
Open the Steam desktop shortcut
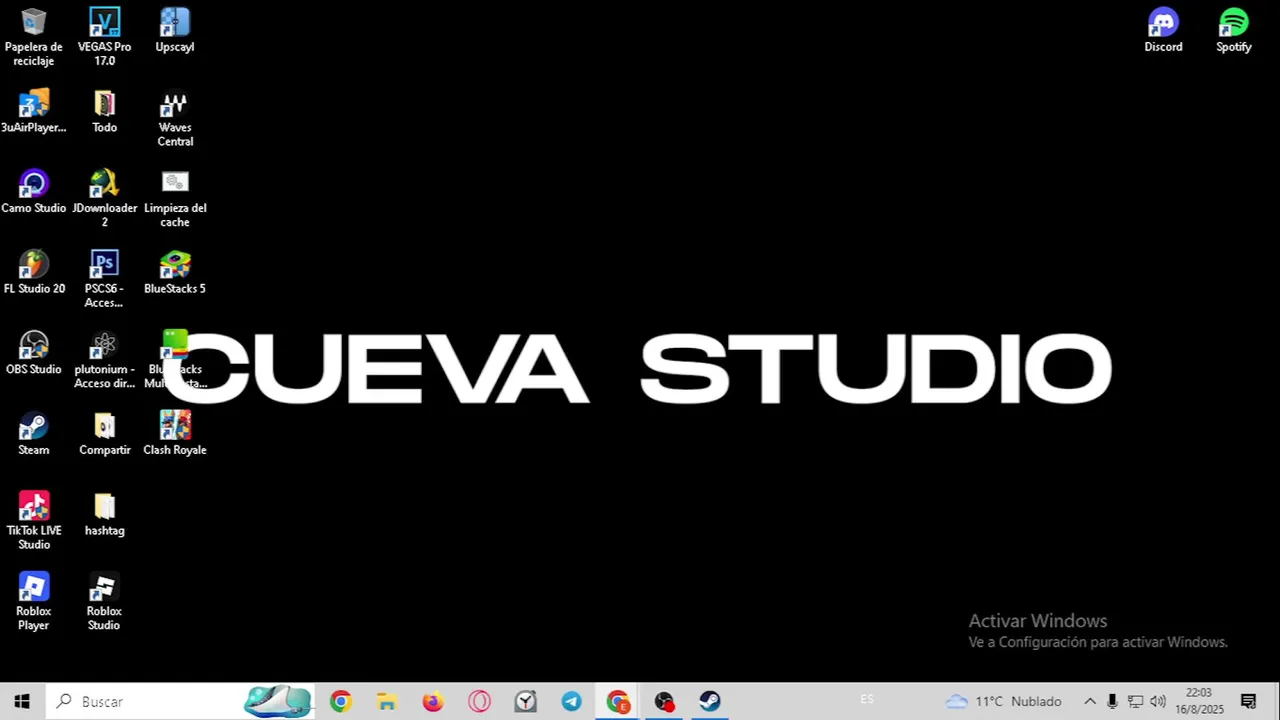tap(33, 434)
